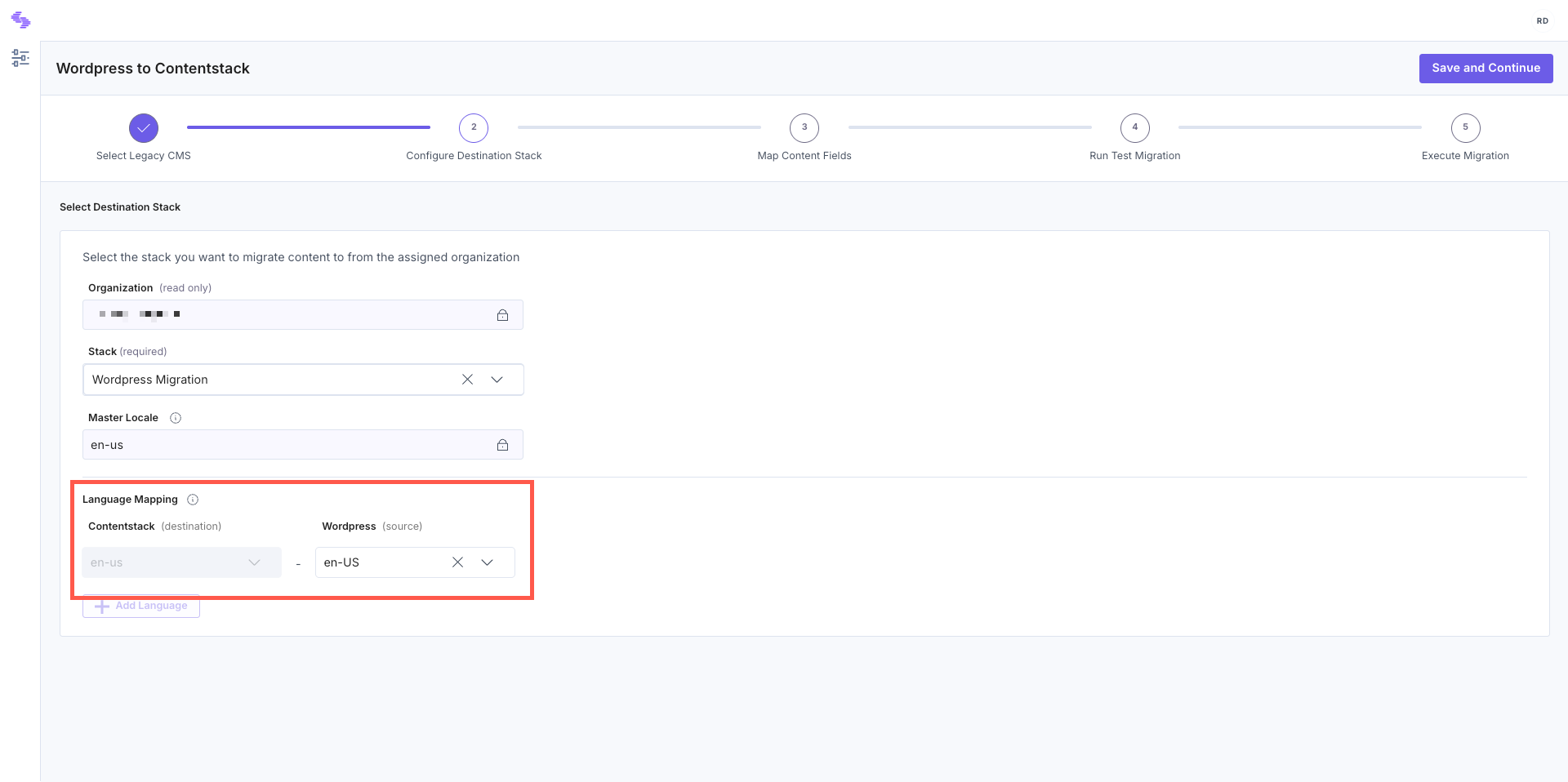Select step 5 Execute Migration
This screenshot has height=782, width=1568.
pos(1465,127)
